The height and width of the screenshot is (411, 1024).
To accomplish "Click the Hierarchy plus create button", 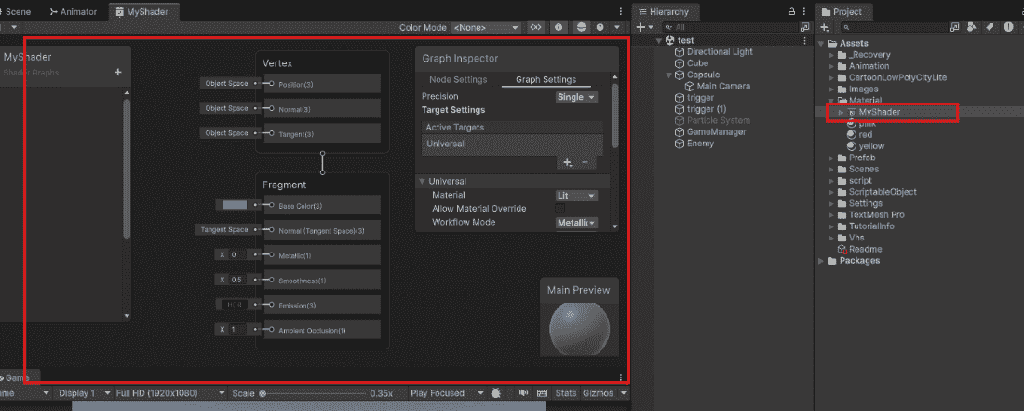I will 641,27.
